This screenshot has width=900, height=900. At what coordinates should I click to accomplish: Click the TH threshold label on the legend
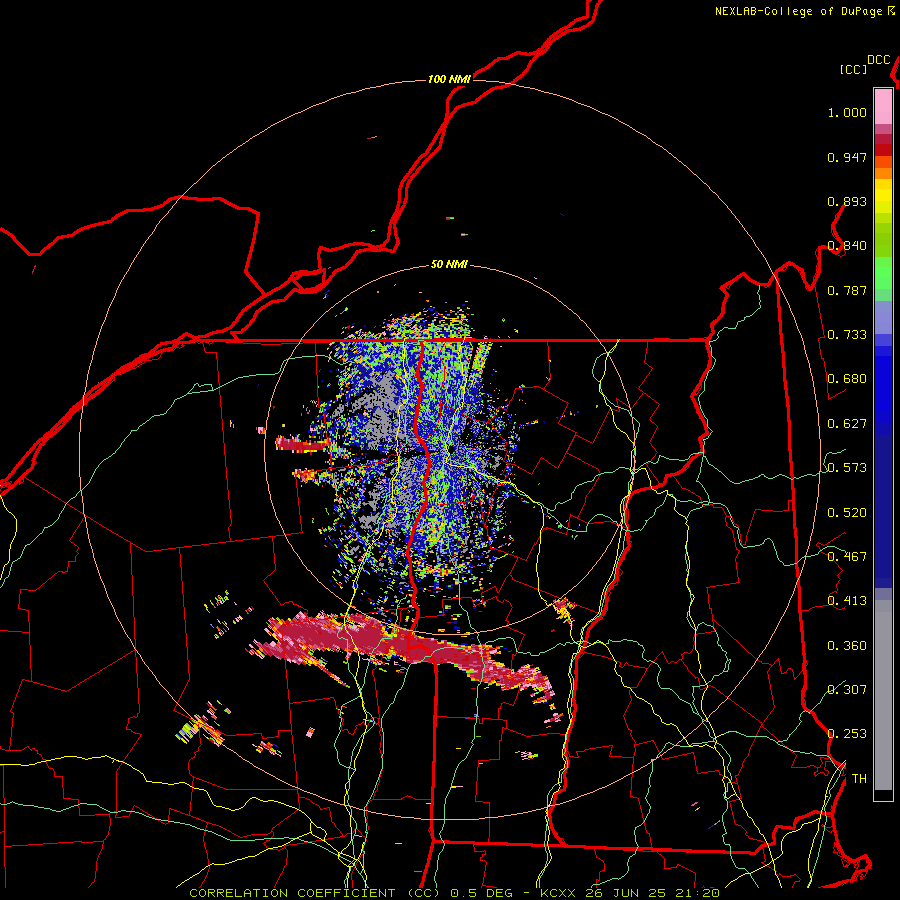[859, 779]
